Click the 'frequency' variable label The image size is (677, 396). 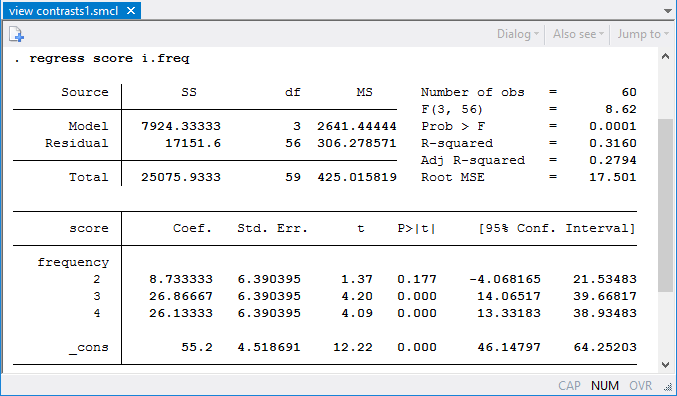click(73, 263)
